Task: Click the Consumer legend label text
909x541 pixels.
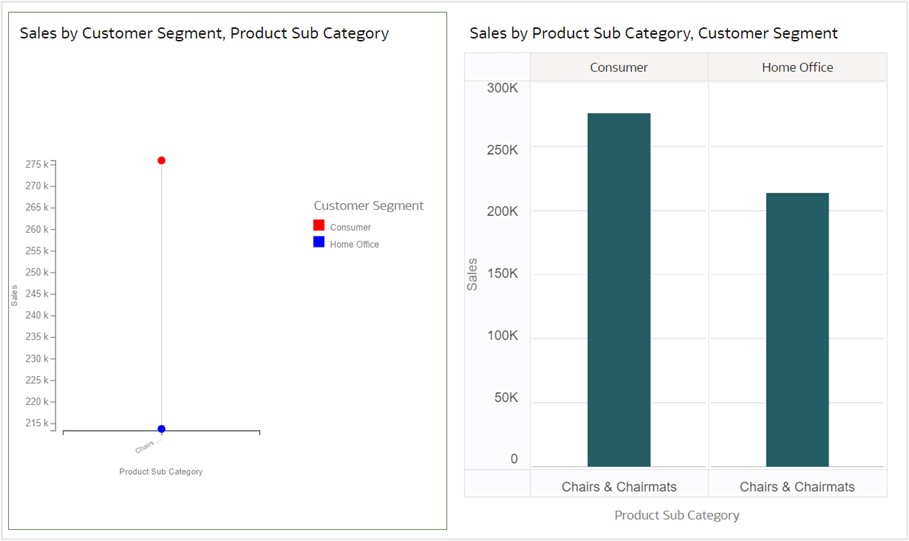Action: [350, 228]
